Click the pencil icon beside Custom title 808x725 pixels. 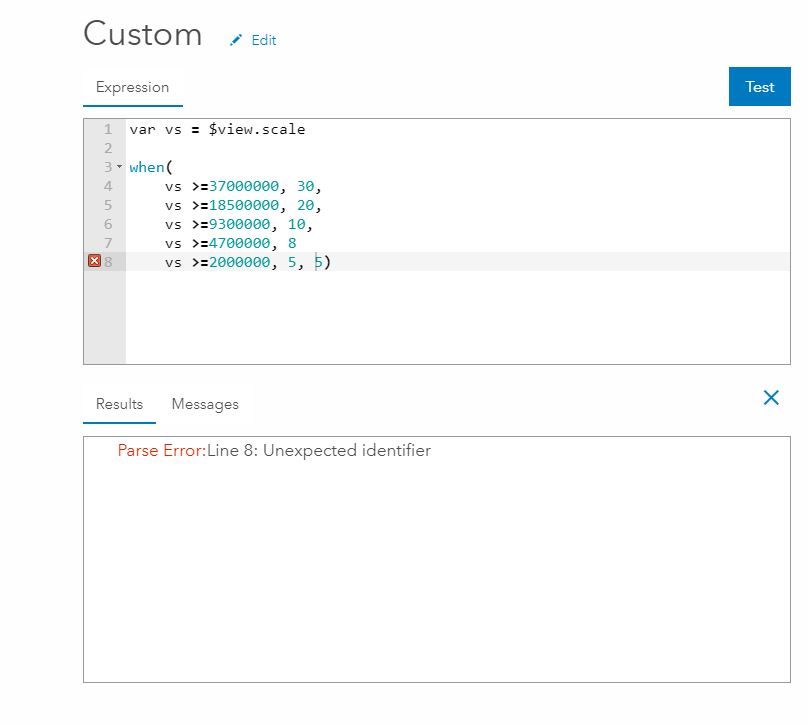236,40
